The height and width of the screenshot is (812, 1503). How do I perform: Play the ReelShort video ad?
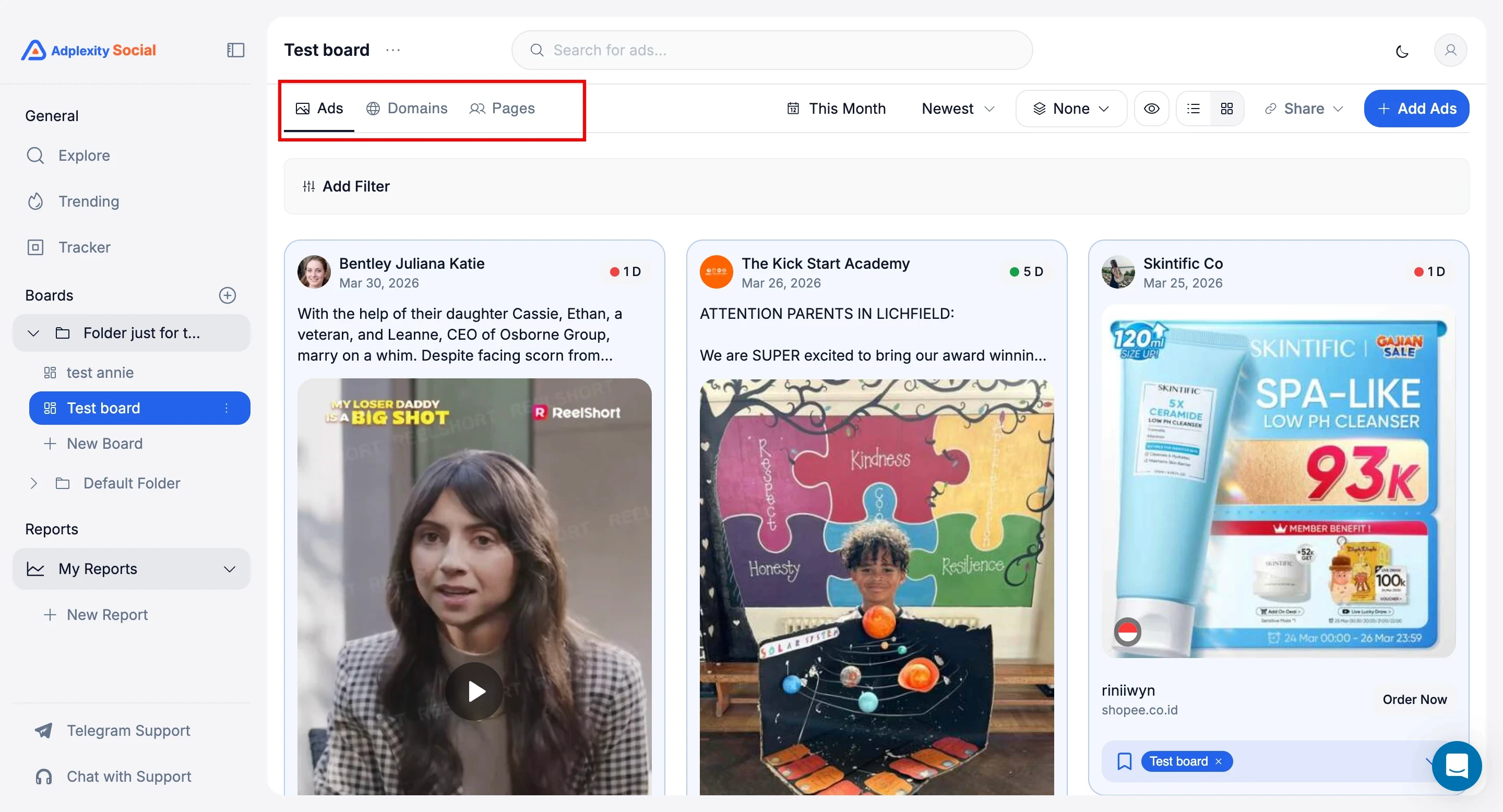475,691
